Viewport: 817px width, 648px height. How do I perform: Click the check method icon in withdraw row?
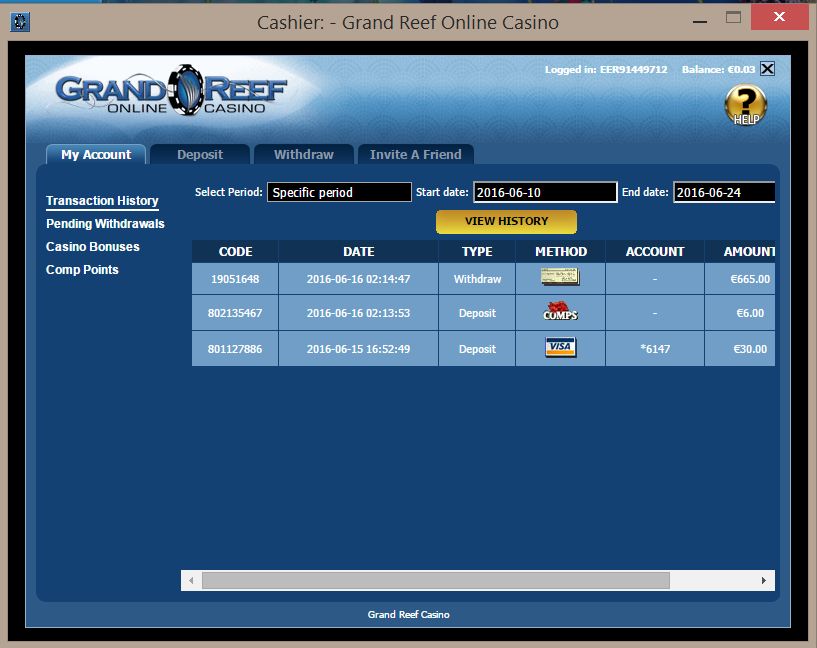click(x=560, y=277)
